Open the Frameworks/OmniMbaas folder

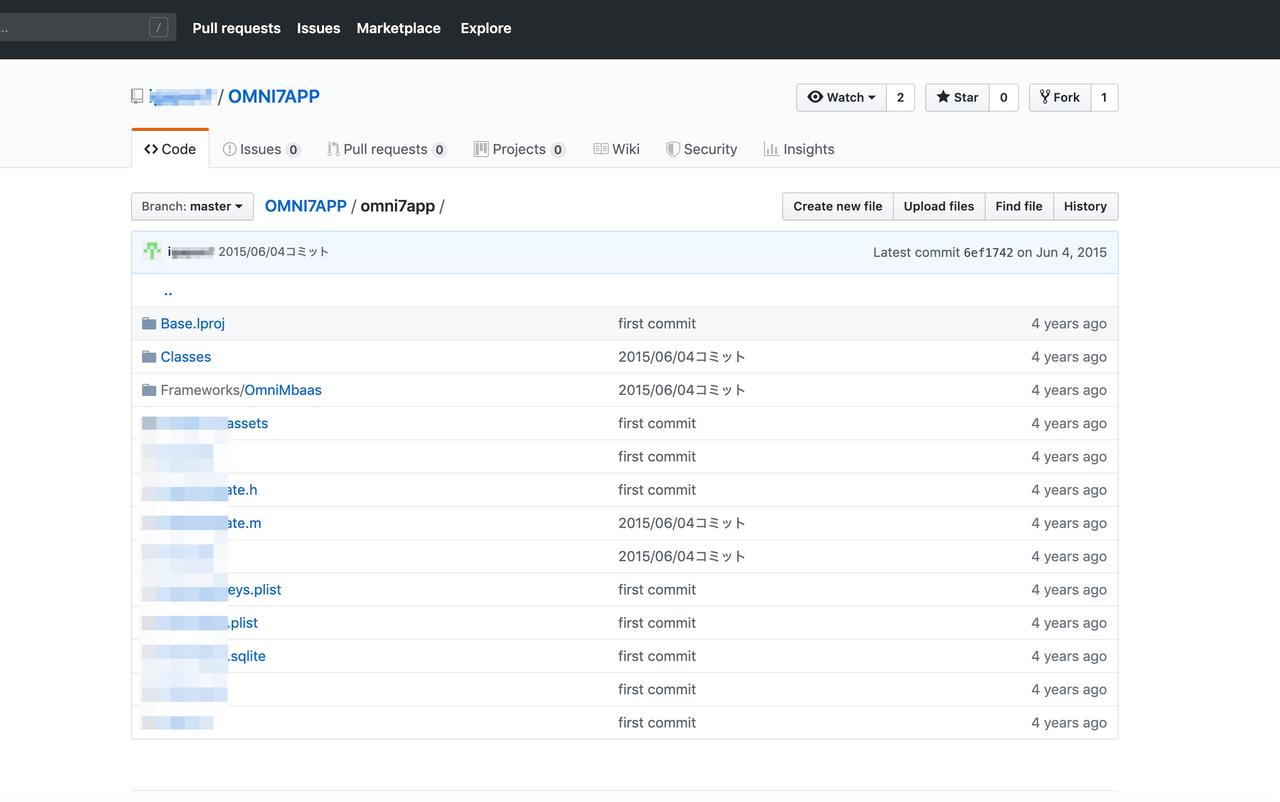tap(241, 390)
